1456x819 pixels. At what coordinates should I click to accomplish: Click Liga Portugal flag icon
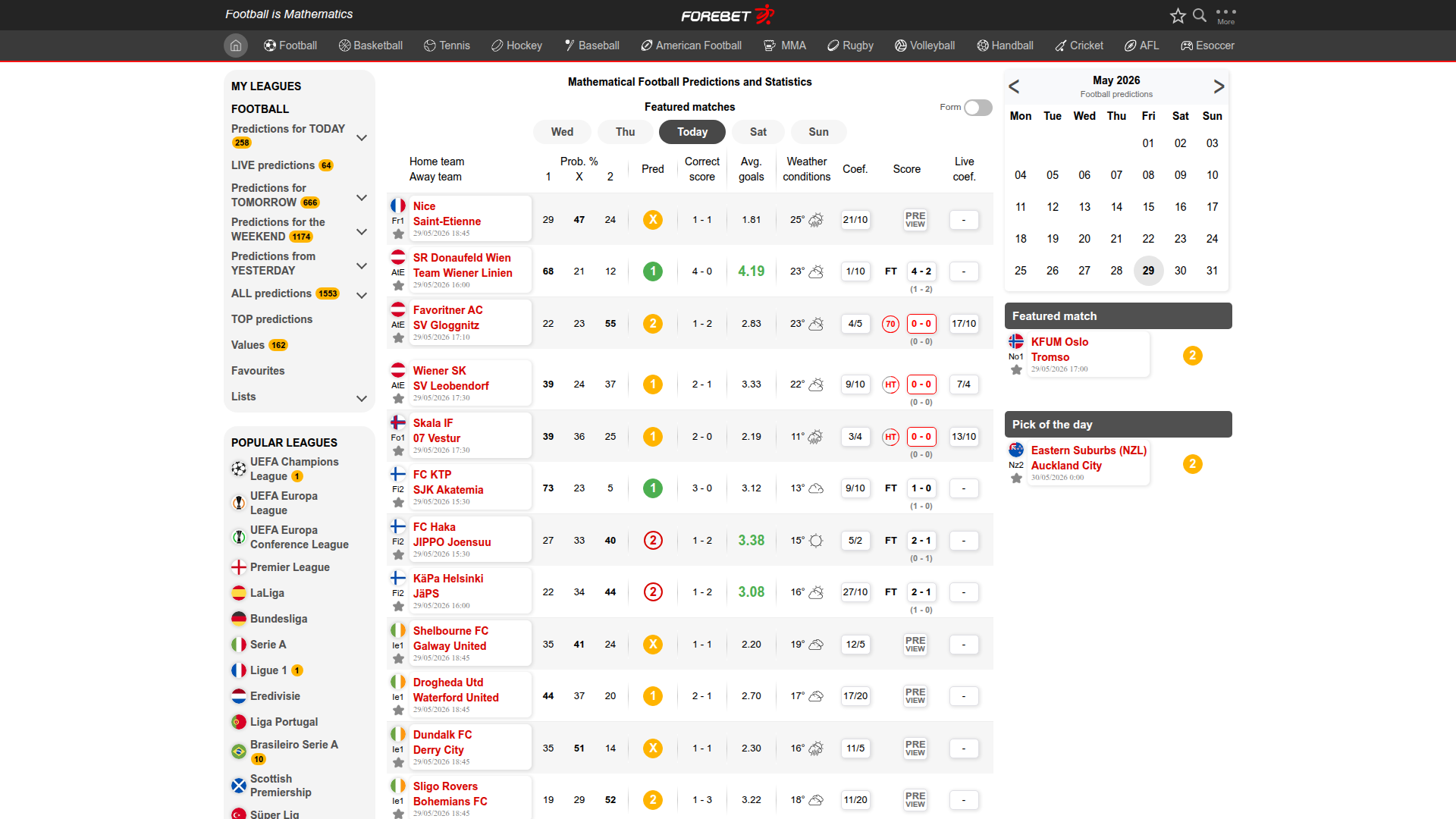coord(239,722)
